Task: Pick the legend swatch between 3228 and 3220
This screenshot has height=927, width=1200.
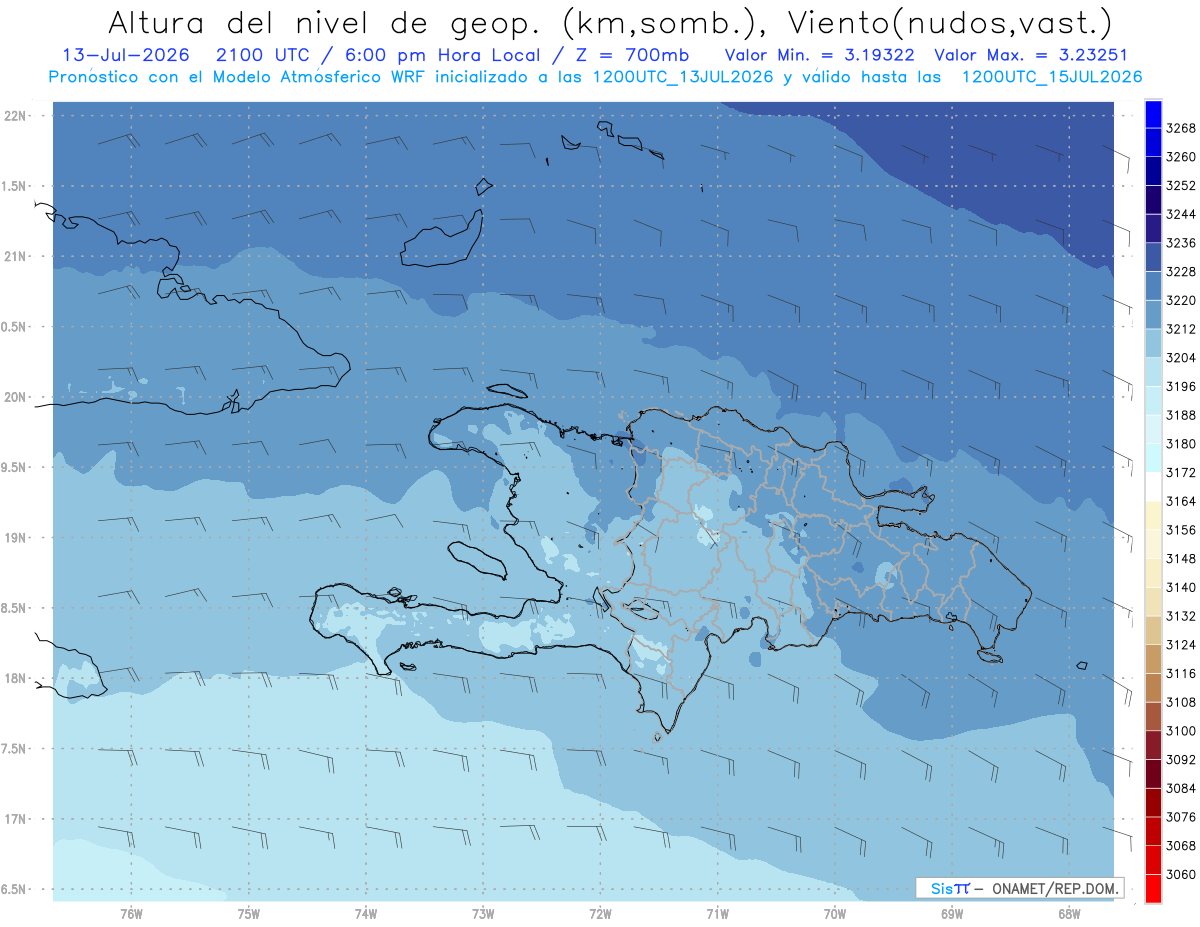Action: pyautogui.click(x=1153, y=286)
